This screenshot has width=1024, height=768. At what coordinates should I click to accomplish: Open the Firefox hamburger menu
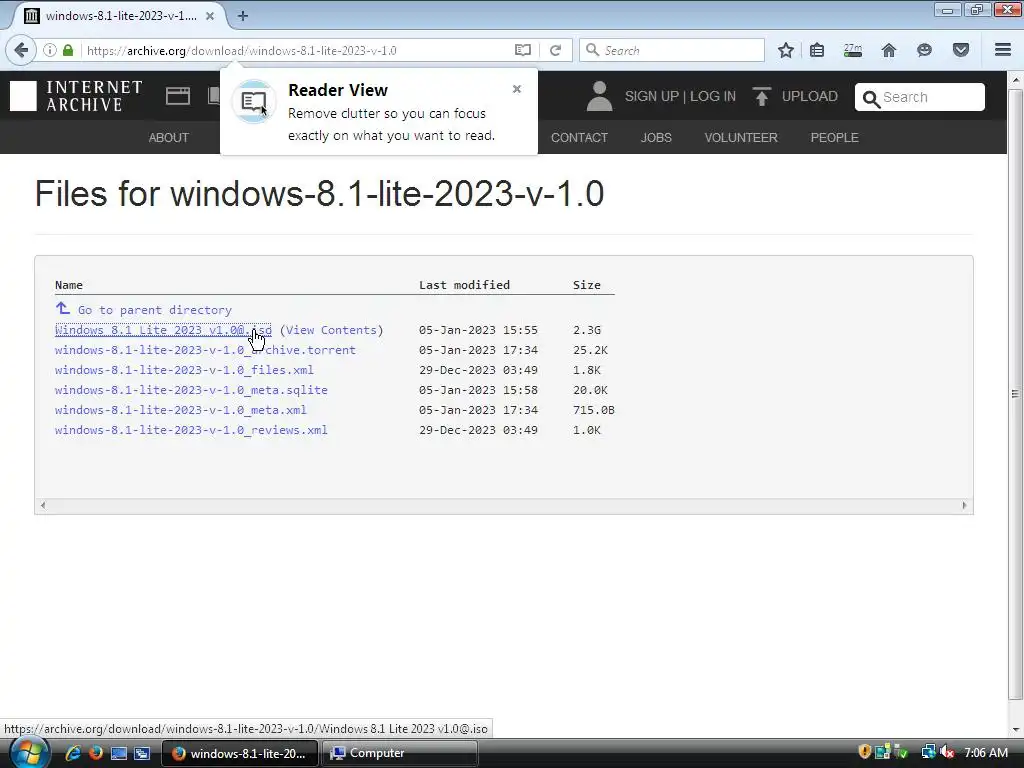pos(1003,50)
